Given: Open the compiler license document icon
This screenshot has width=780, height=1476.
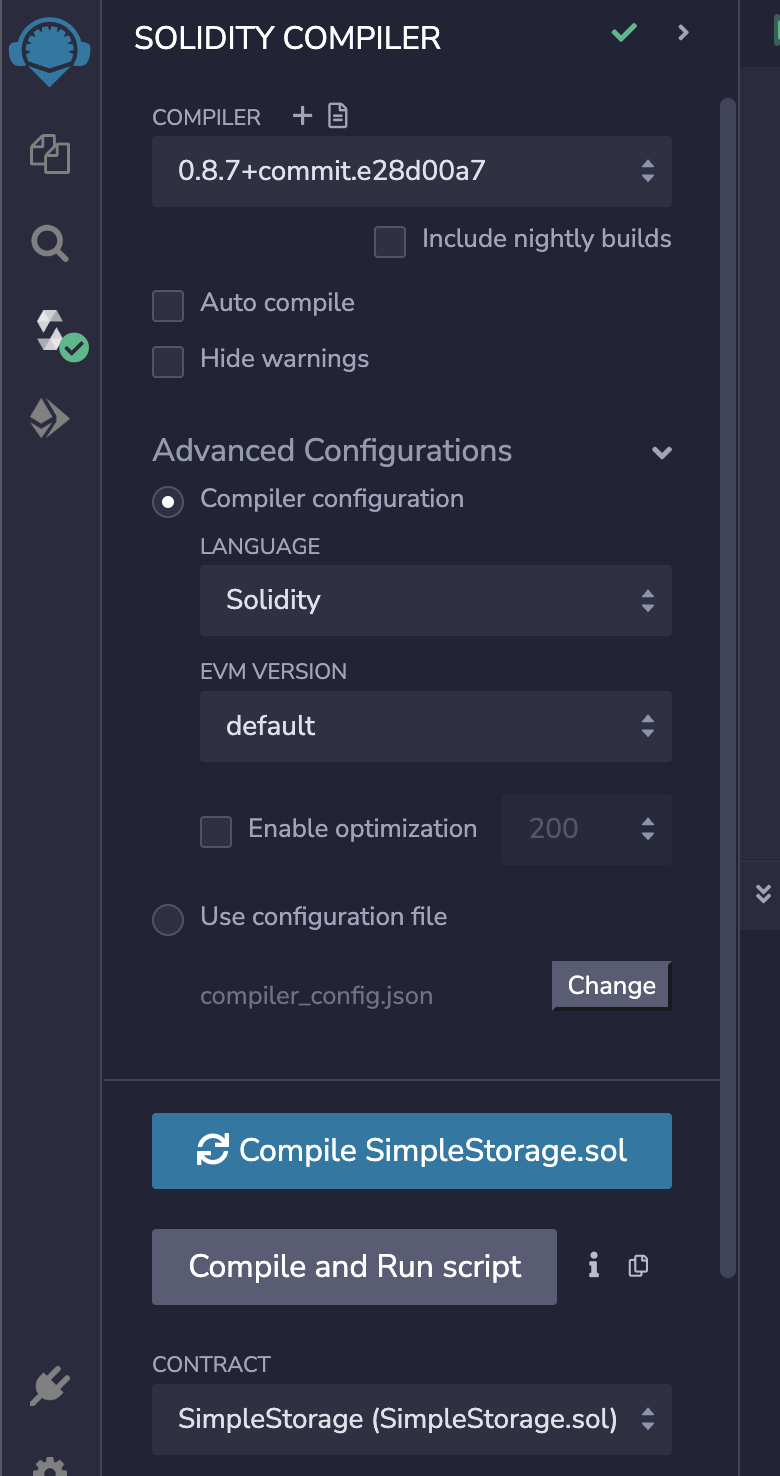Looking at the screenshot, I should pos(338,117).
